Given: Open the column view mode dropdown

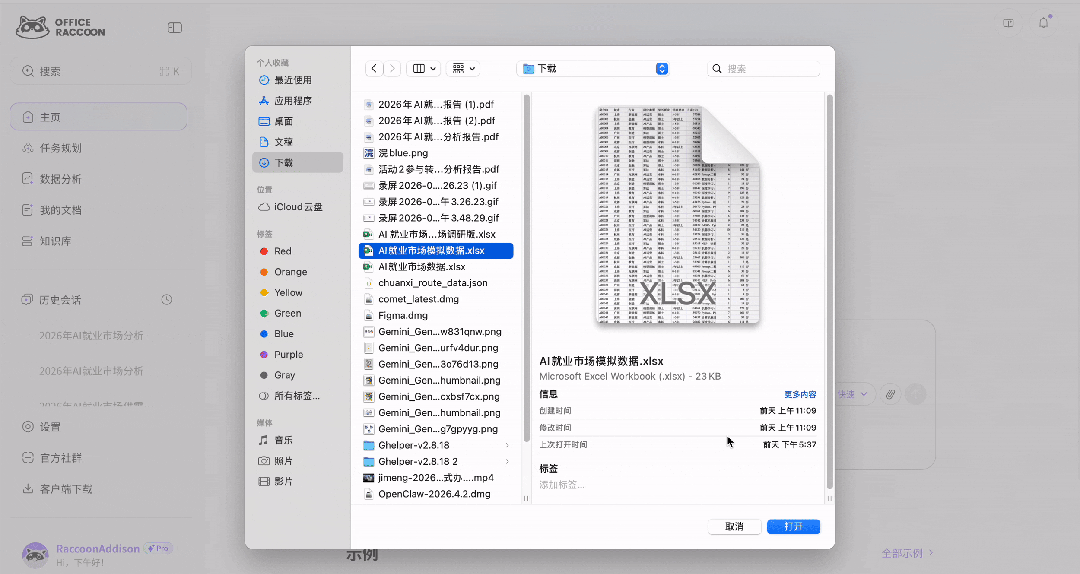Looking at the screenshot, I should [x=424, y=68].
